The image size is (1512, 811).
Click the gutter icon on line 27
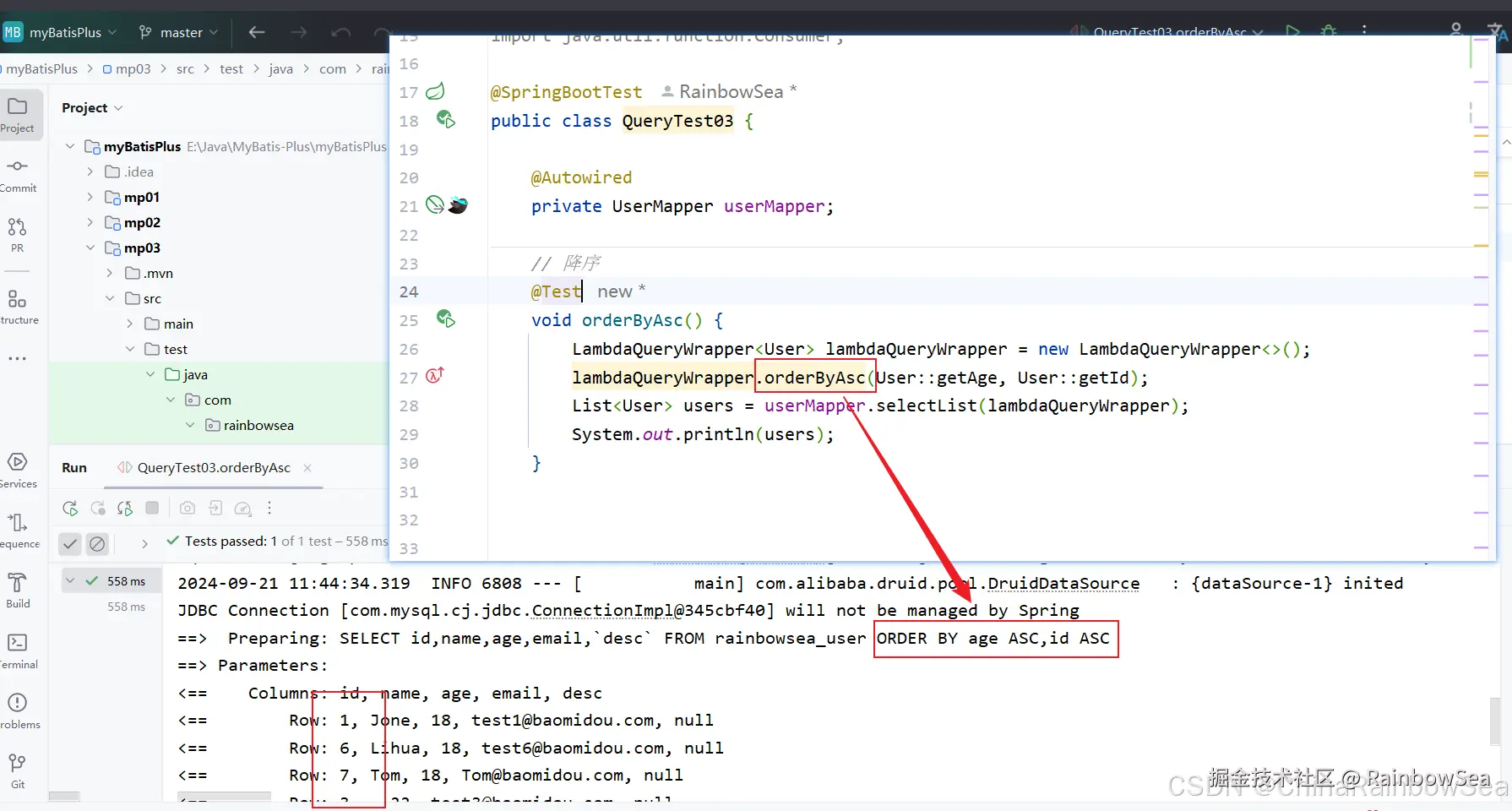tap(435, 376)
